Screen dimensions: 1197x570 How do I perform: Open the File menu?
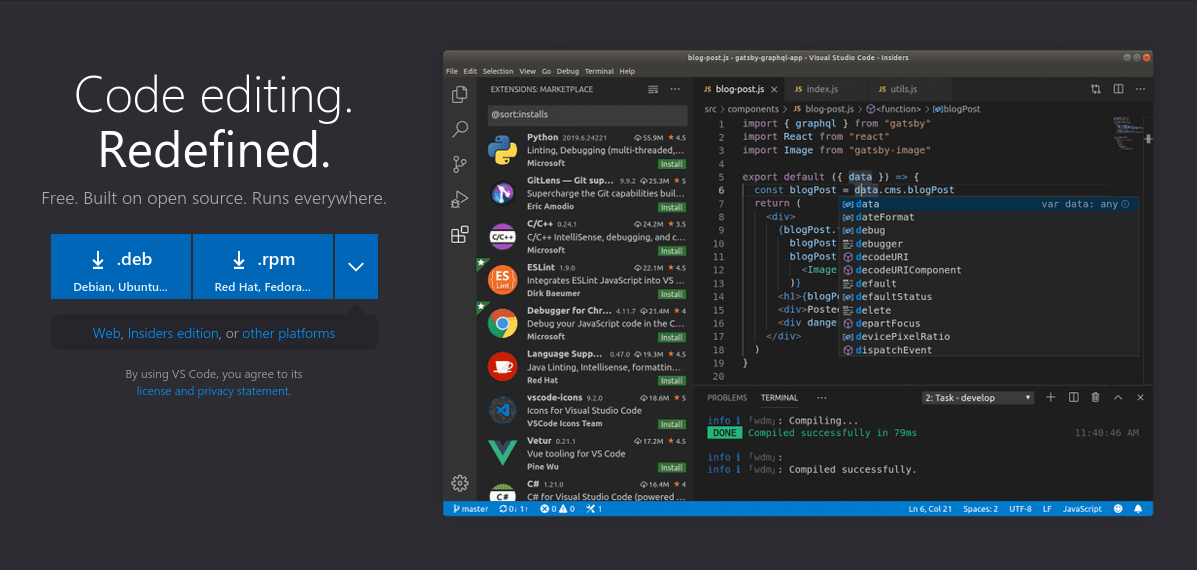(451, 71)
